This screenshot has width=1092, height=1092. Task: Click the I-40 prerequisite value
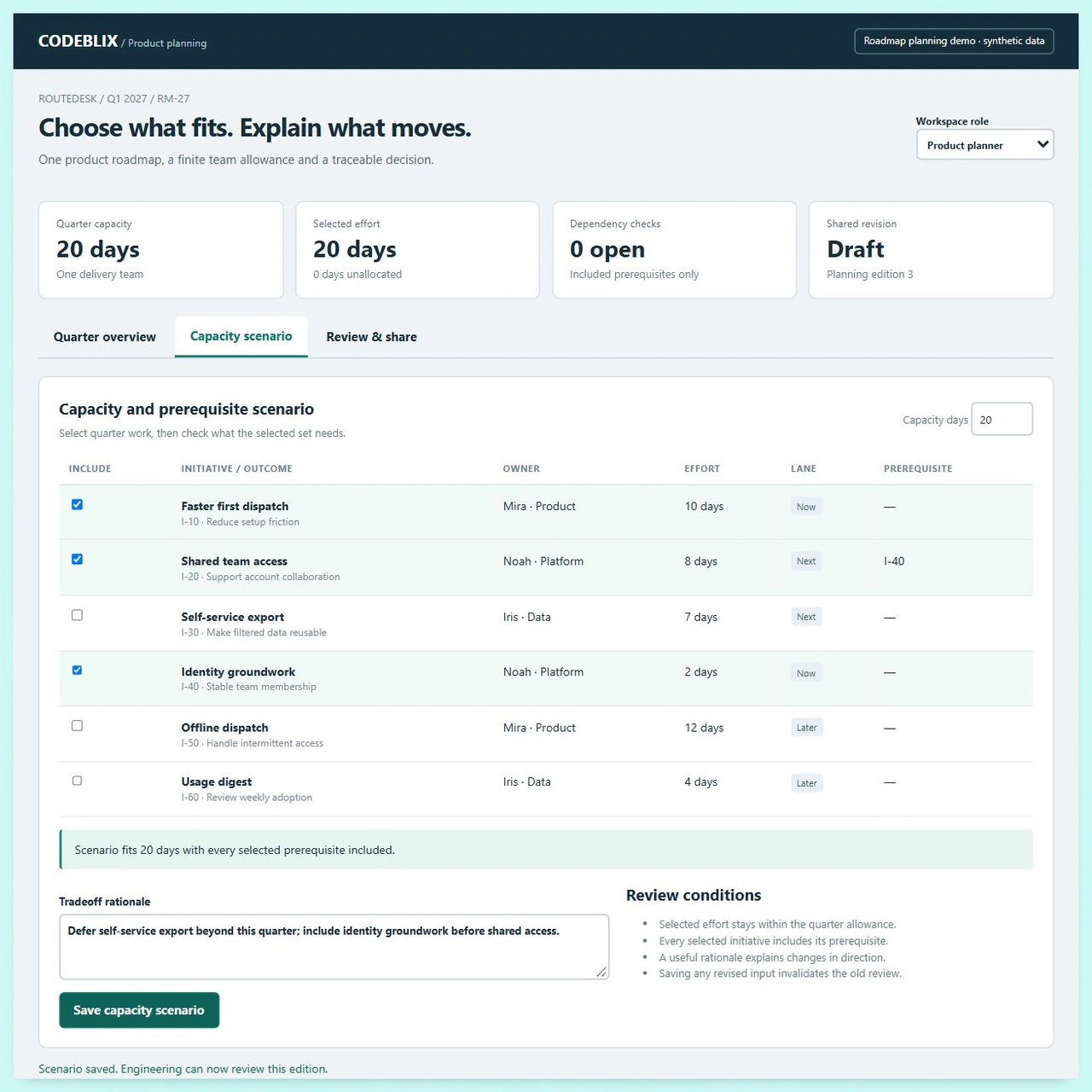[x=894, y=561]
